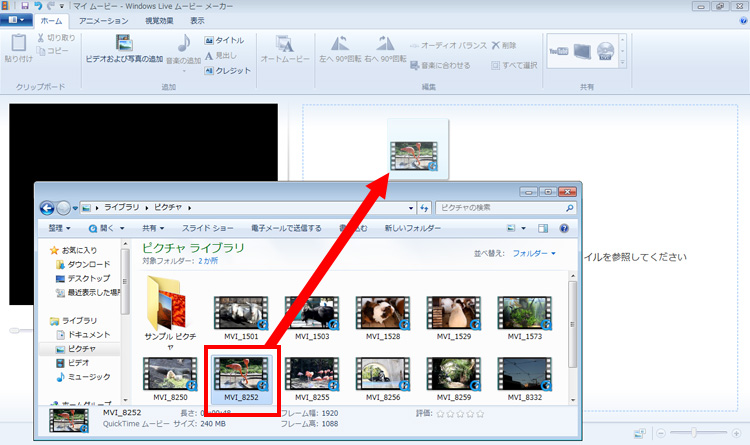
Task: Click the file list vertical scrollbar
Action: coord(573,324)
